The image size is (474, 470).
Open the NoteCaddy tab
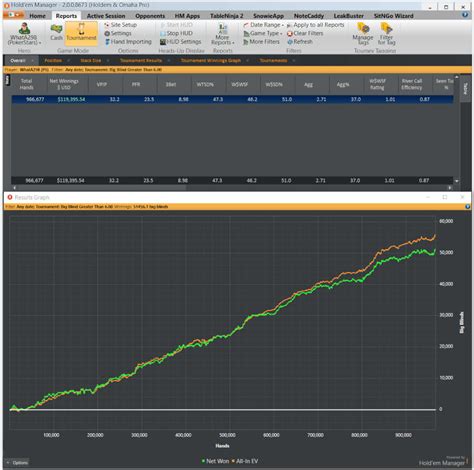click(x=309, y=16)
